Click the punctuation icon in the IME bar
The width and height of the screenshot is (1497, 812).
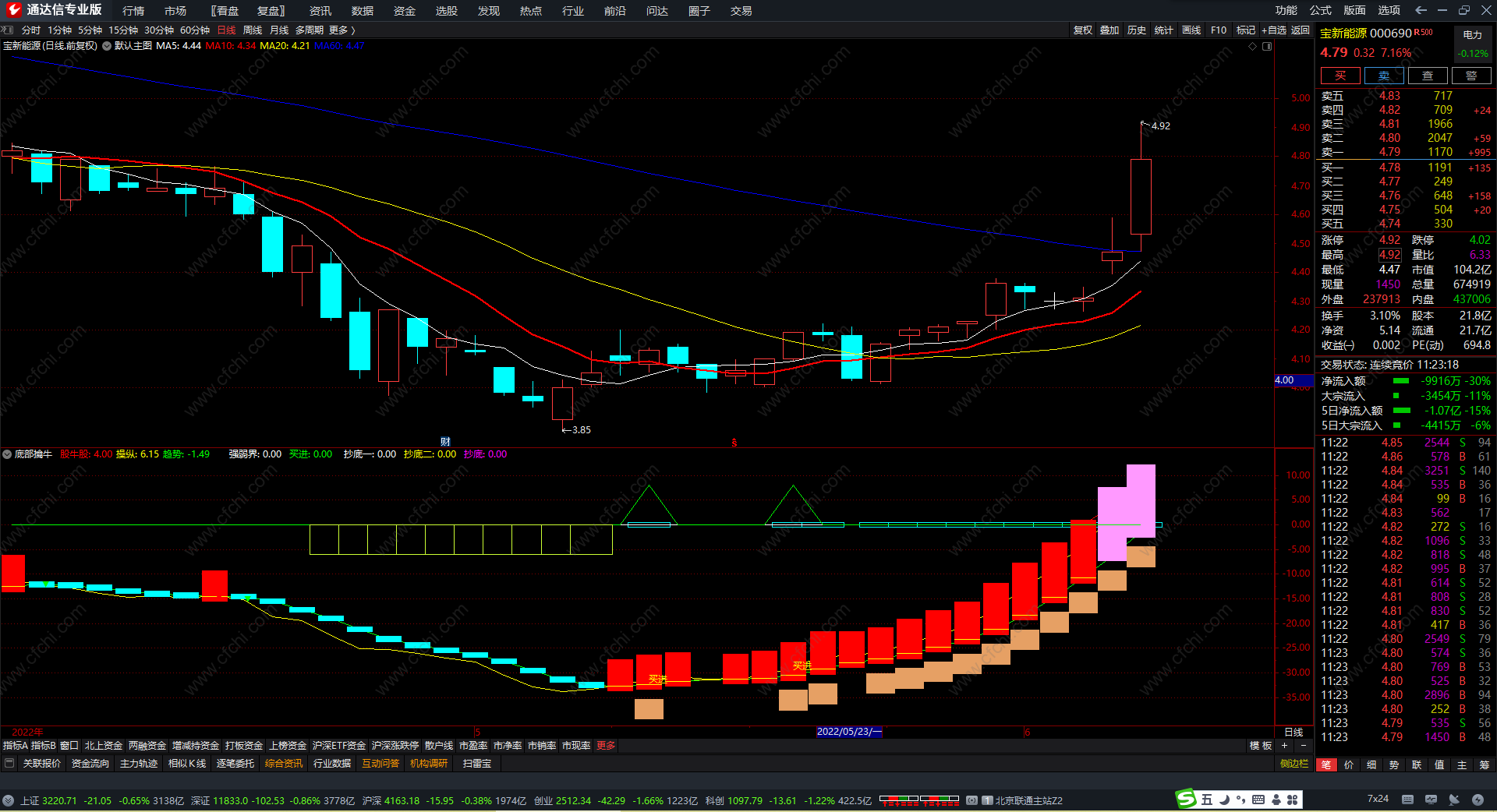pyautogui.click(x=1240, y=800)
